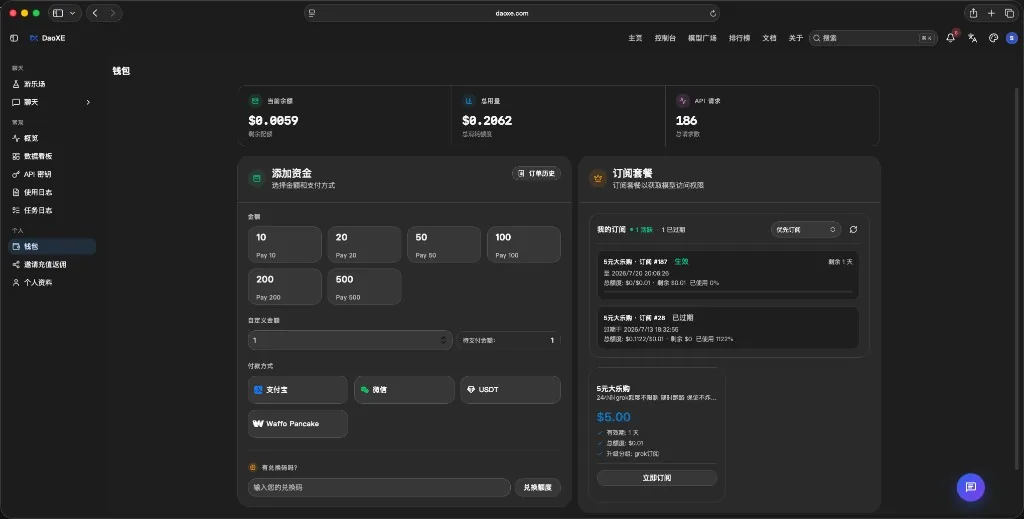Image resolution: width=1024 pixels, height=519 pixels.
Task: Go to 排行榜 in the top navigation
Action: (x=739, y=39)
